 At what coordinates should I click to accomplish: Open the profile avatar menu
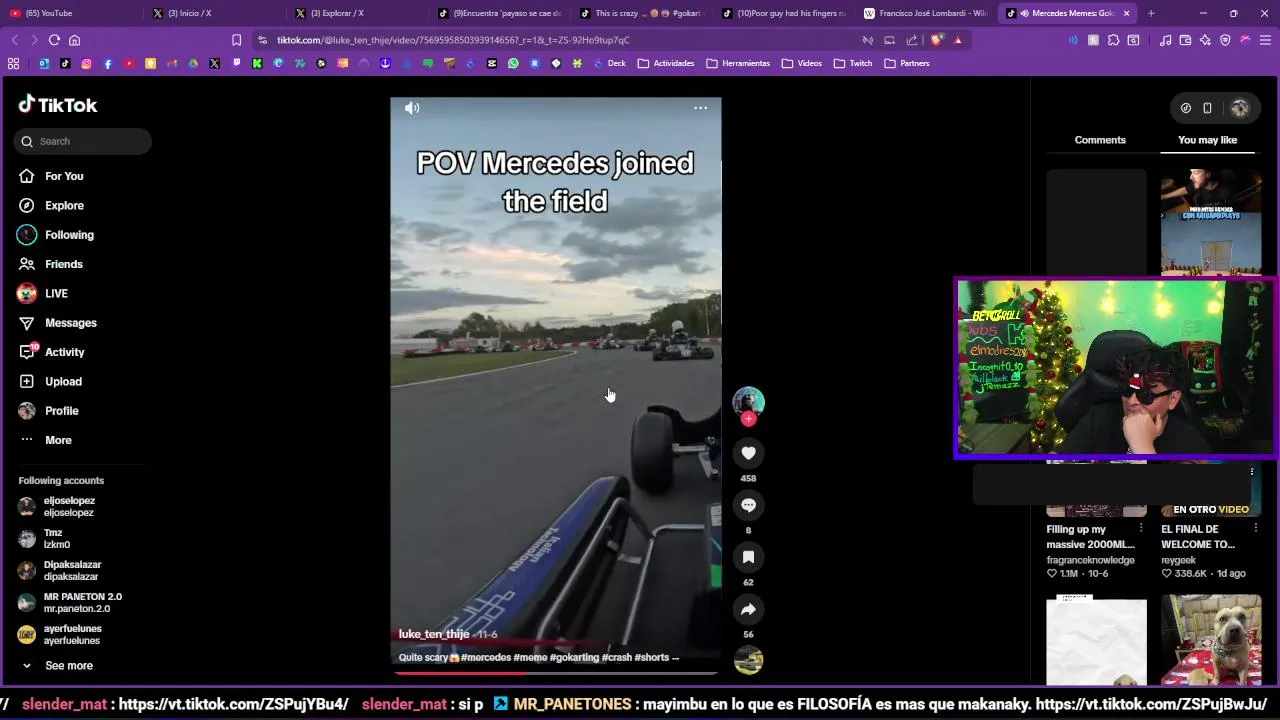click(x=1240, y=108)
